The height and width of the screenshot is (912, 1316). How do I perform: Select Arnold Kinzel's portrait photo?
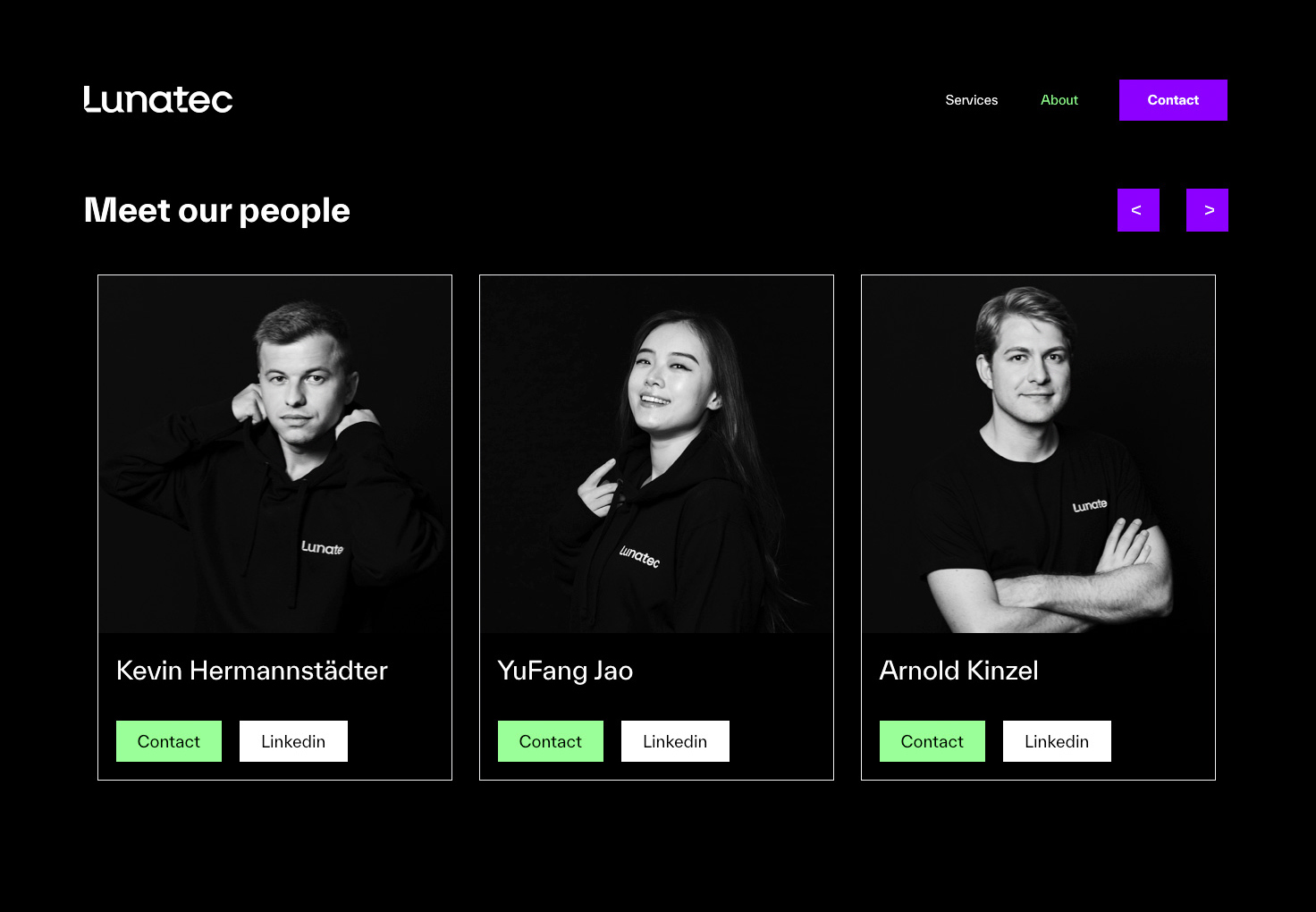pyautogui.click(x=1038, y=454)
